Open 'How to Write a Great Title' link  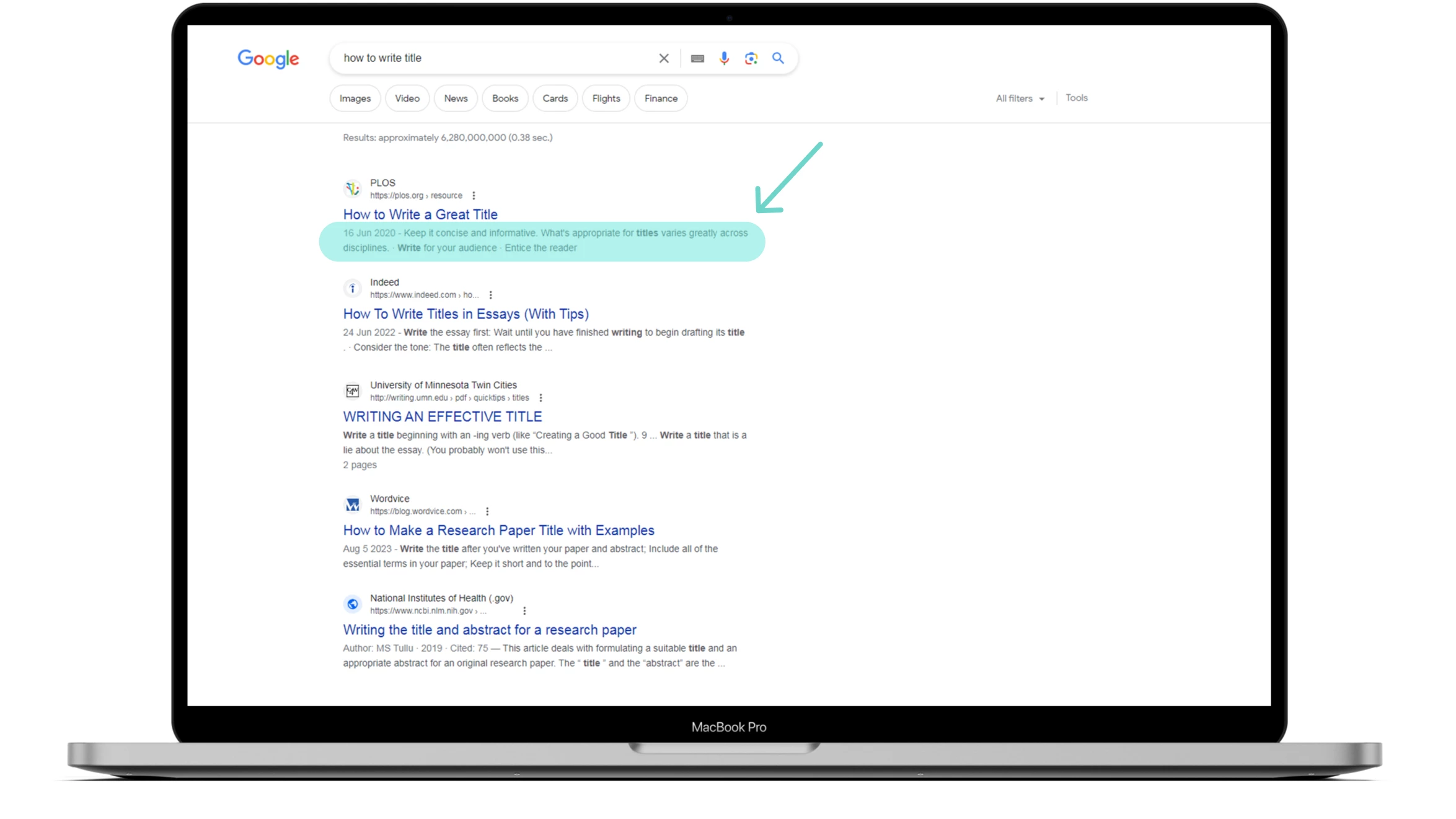pos(420,214)
